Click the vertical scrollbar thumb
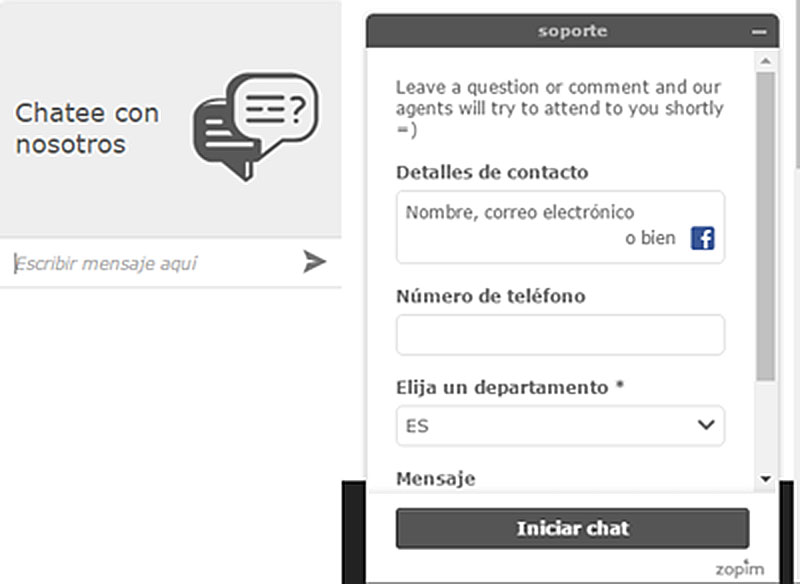Viewport: 800px width, 584px height. [765, 226]
